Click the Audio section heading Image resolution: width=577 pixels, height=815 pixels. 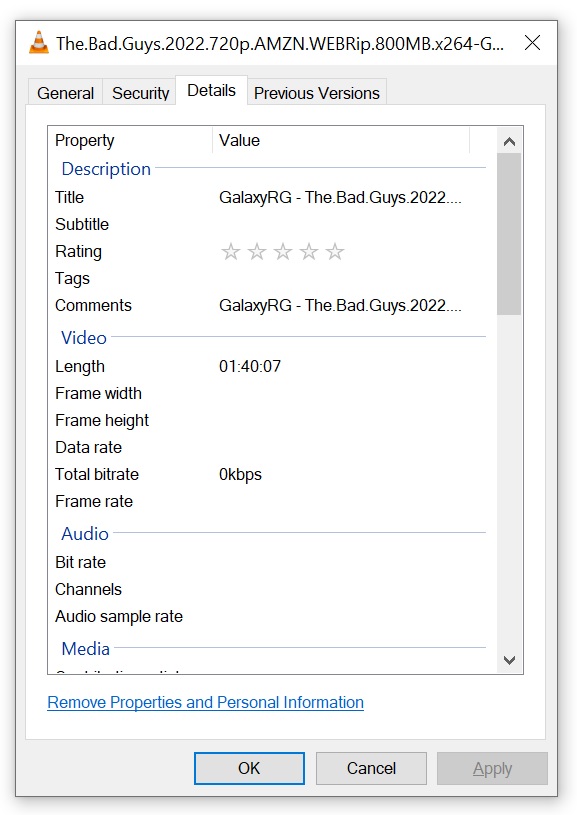[x=85, y=534]
